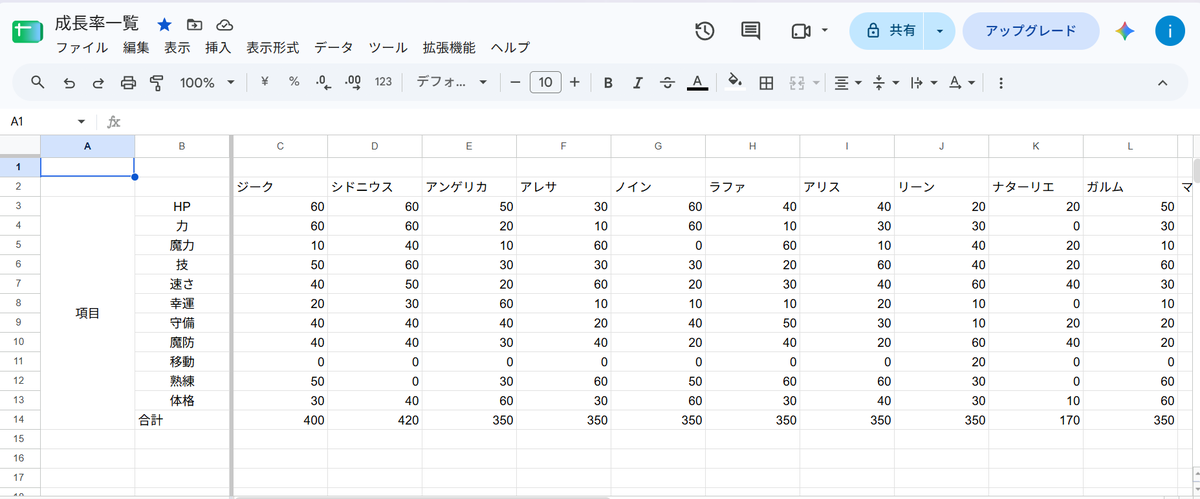
Task: Open the vertical align dropdown
Action: (x=885, y=82)
